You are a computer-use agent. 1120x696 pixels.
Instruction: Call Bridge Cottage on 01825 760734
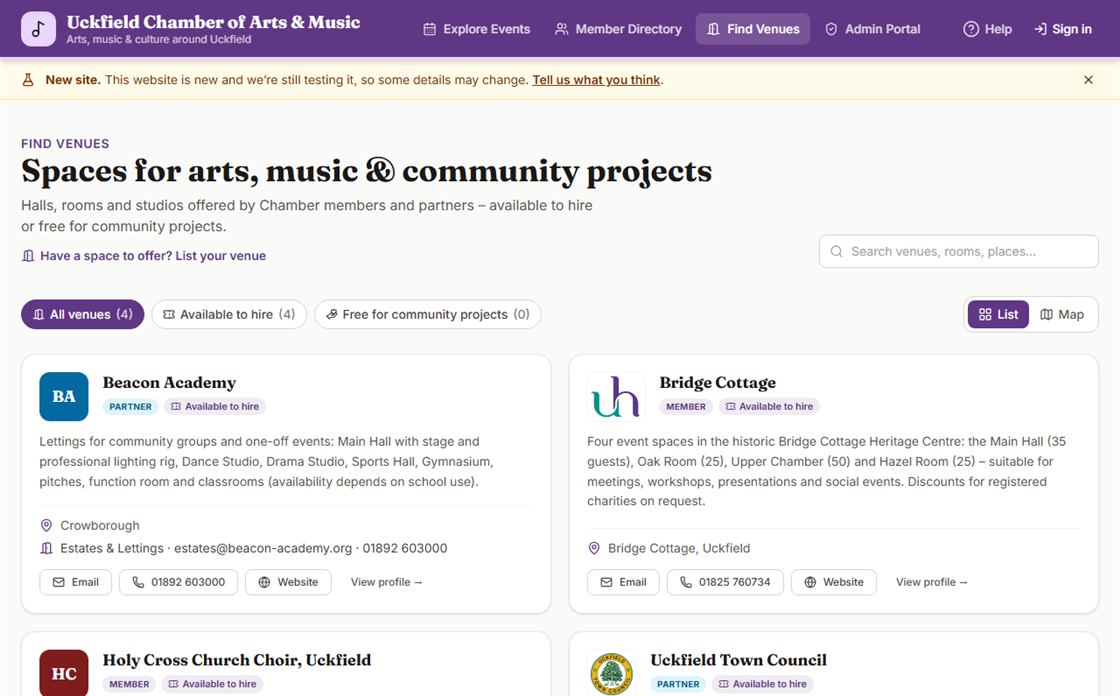point(726,582)
